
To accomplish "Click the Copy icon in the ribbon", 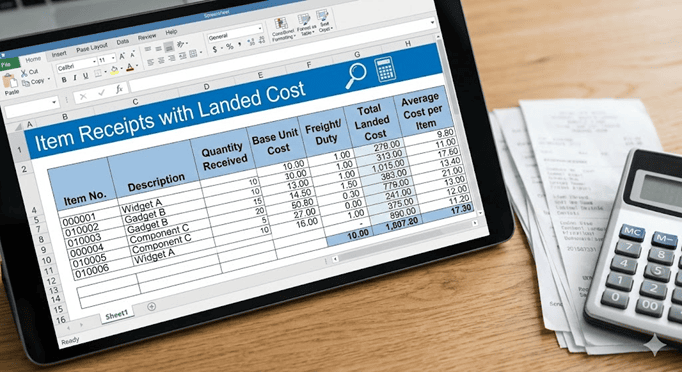I will pos(26,83).
